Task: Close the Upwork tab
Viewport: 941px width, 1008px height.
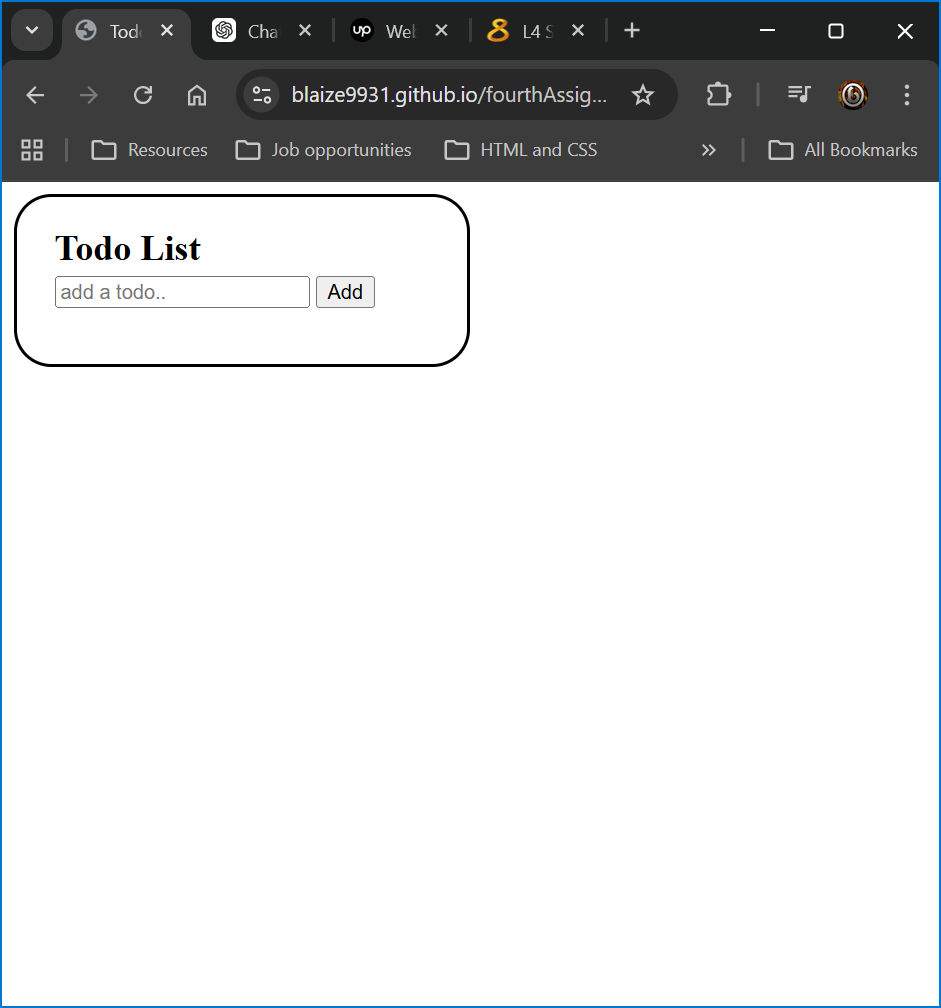Action: [x=441, y=30]
